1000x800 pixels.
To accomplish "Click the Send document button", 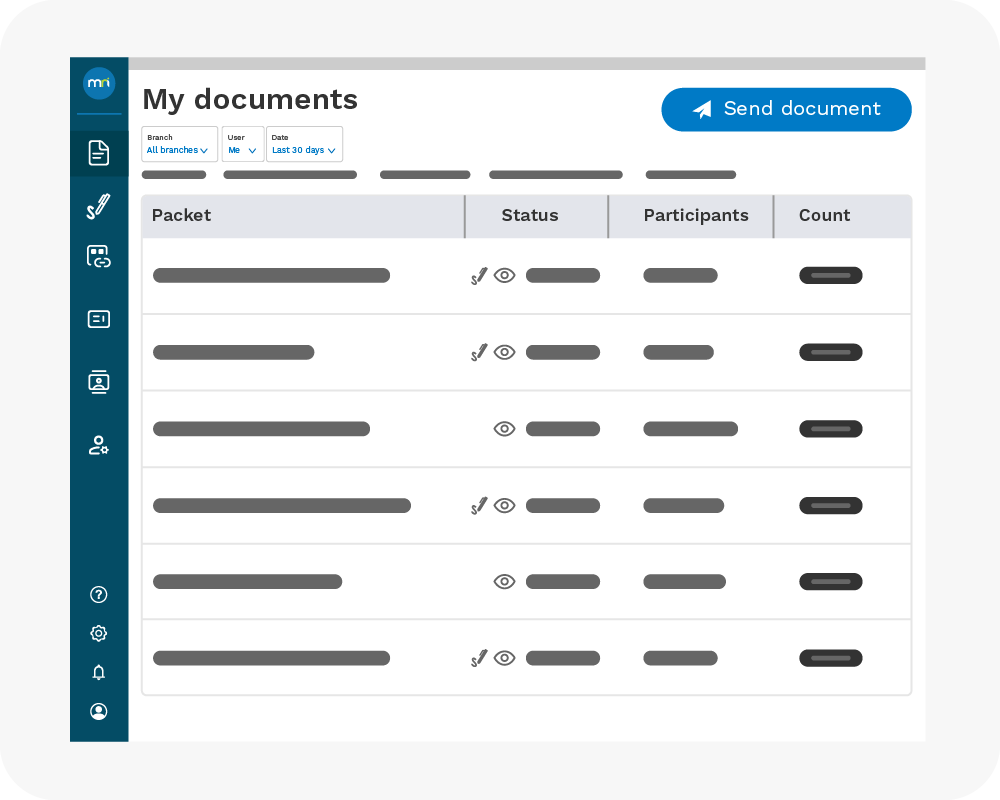I will (x=786, y=109).
